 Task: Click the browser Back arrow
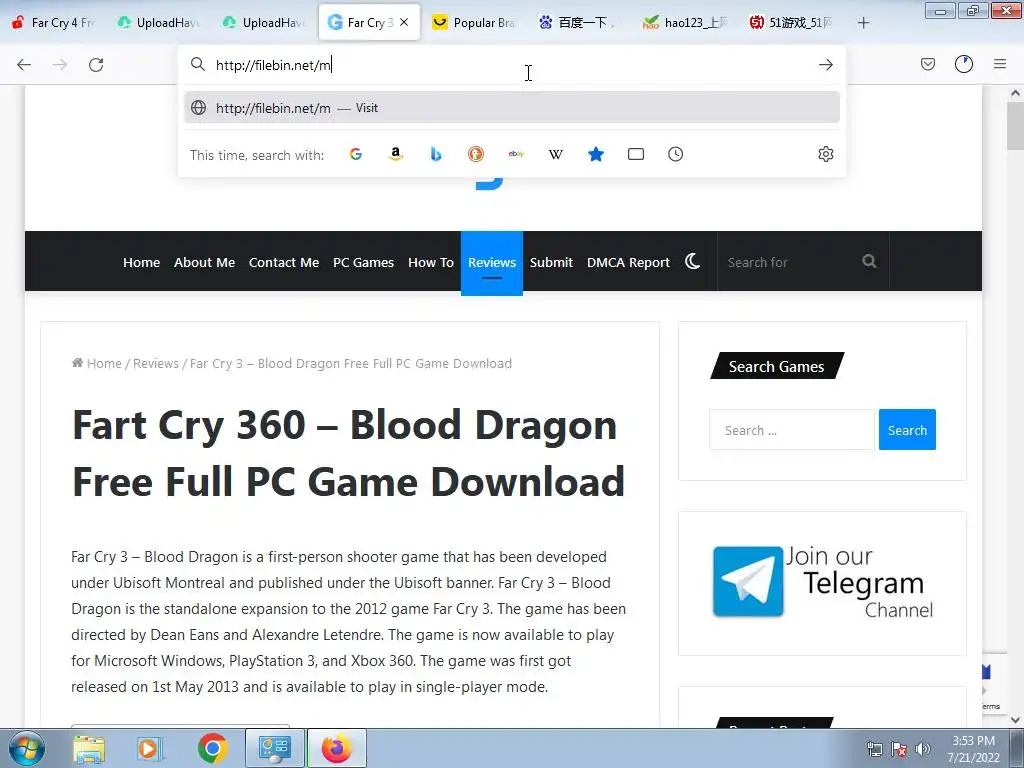click(x=24, y=65)
